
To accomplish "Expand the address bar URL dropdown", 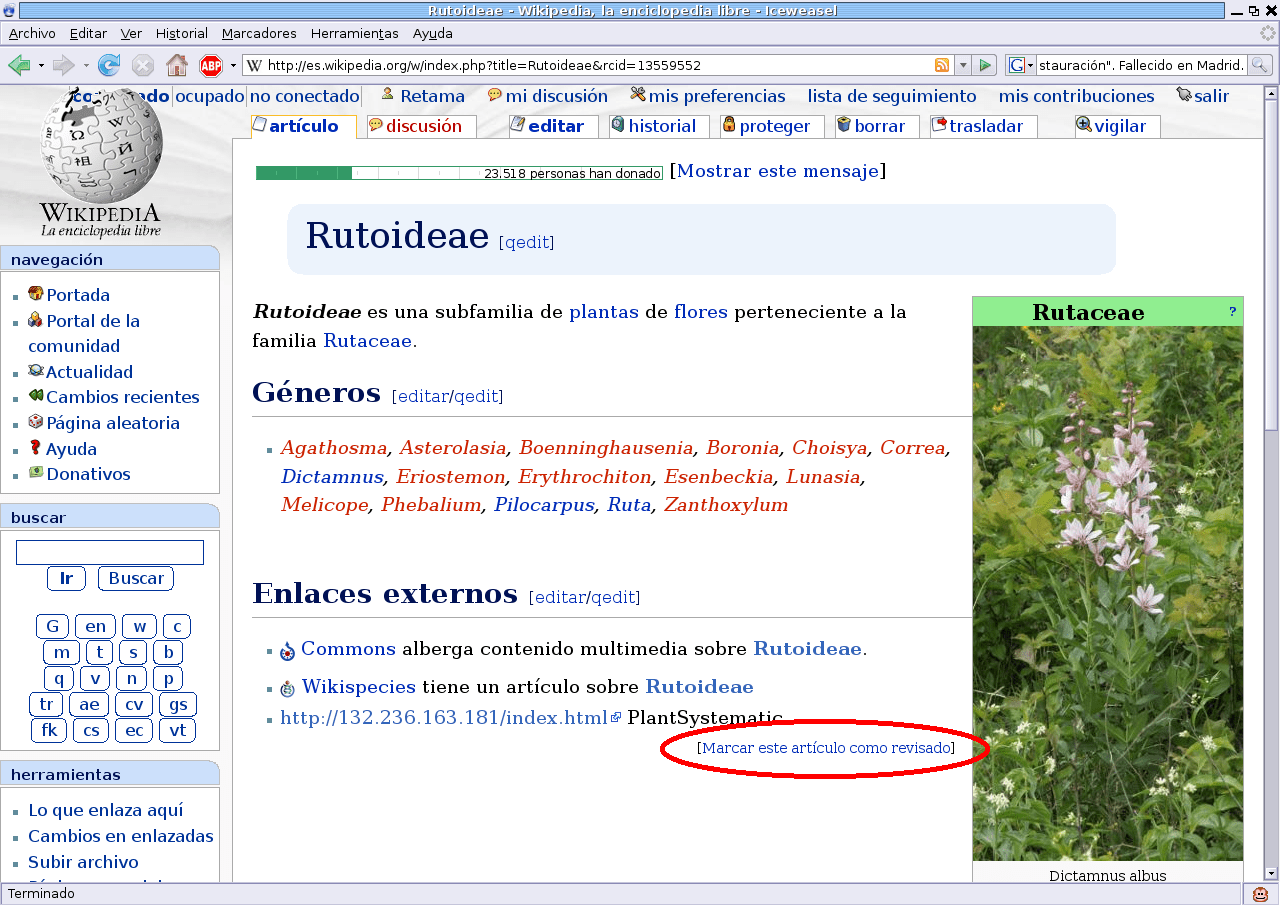I will click(x=963, y=66).
